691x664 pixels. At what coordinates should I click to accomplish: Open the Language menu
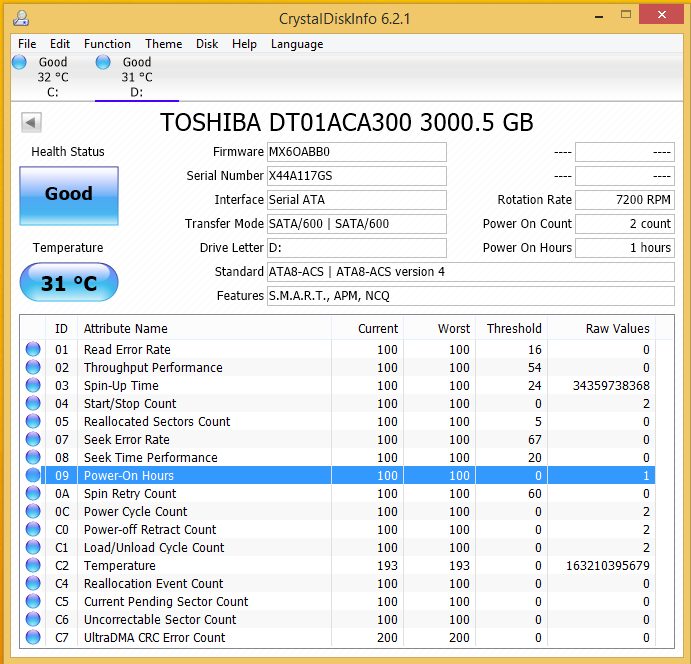[297, 44]
